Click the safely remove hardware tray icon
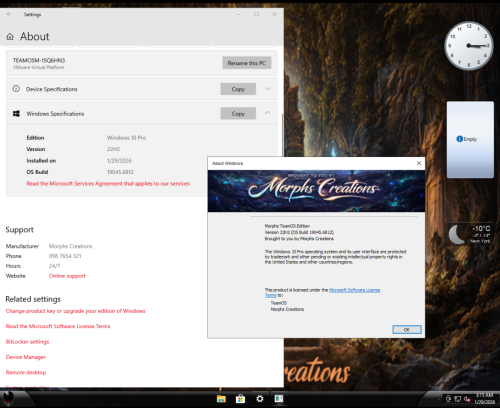 pos(448,399)
